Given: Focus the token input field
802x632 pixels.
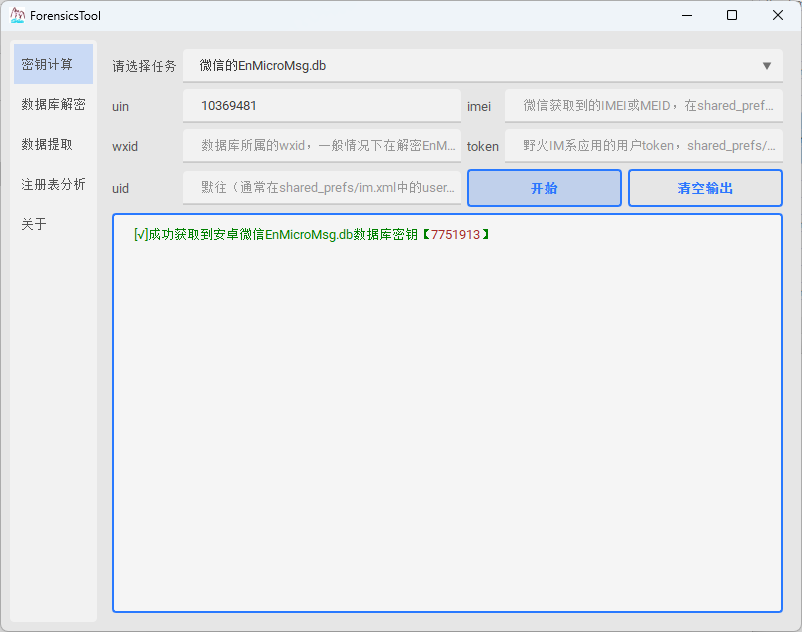Looking at the screenshot, I should point(643,146).
